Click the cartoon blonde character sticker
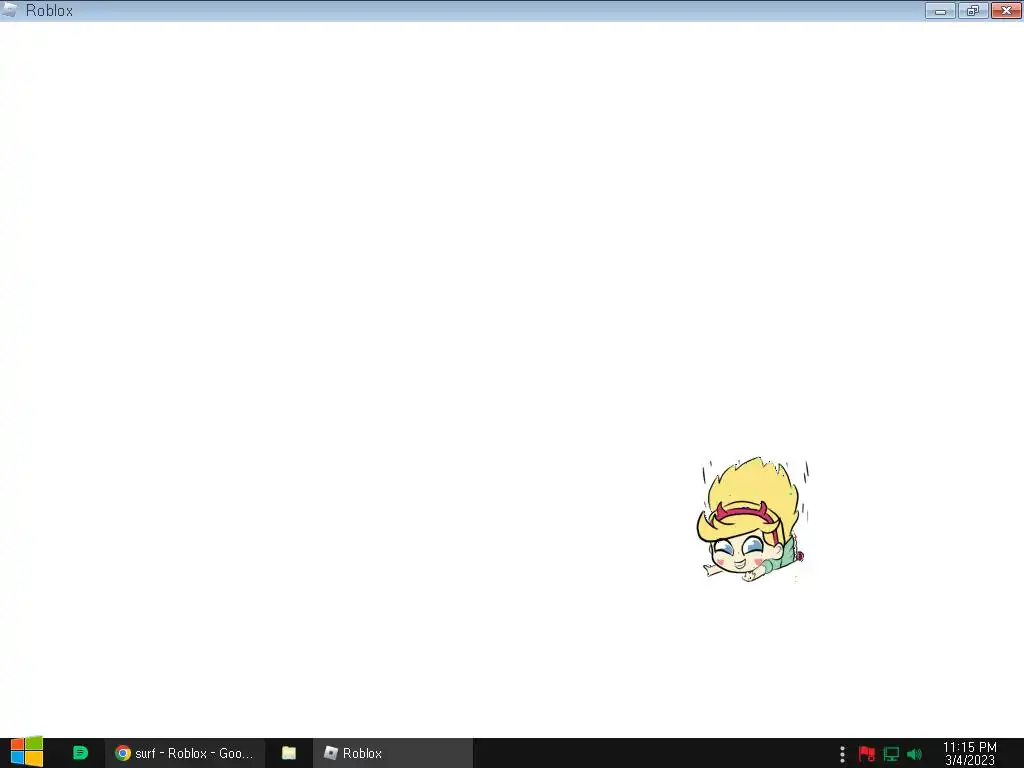1024x768 pixels. tap(753, 519)
